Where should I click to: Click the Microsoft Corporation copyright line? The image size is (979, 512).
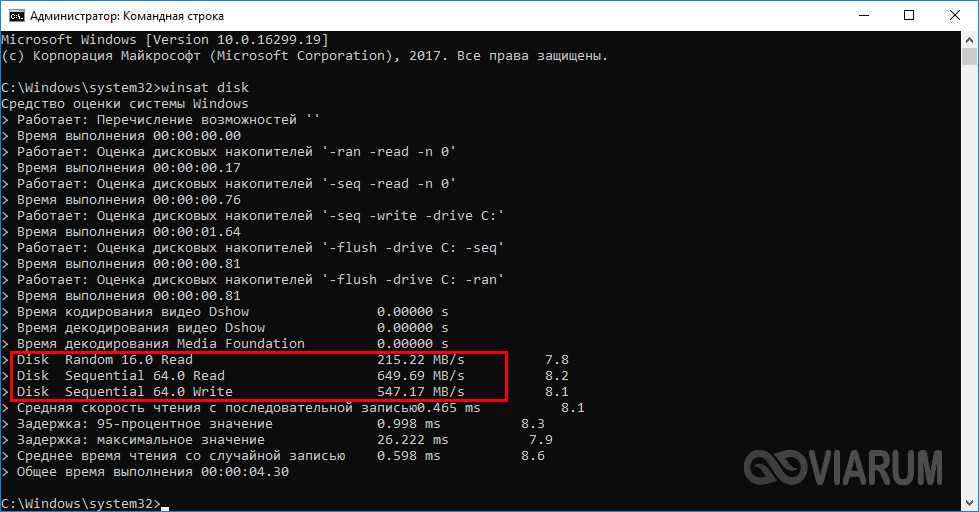(304, 56)
